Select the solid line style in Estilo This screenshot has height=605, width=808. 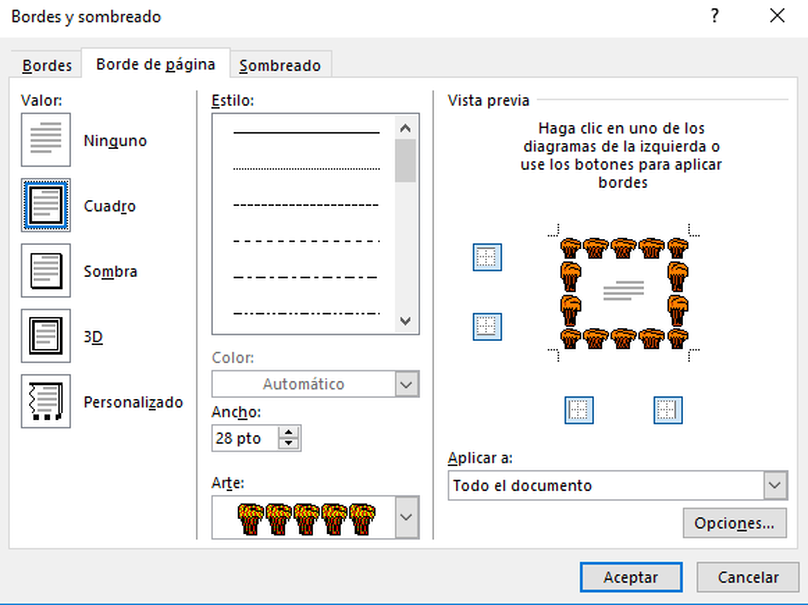pyautogui.click(x=306, y=132)
